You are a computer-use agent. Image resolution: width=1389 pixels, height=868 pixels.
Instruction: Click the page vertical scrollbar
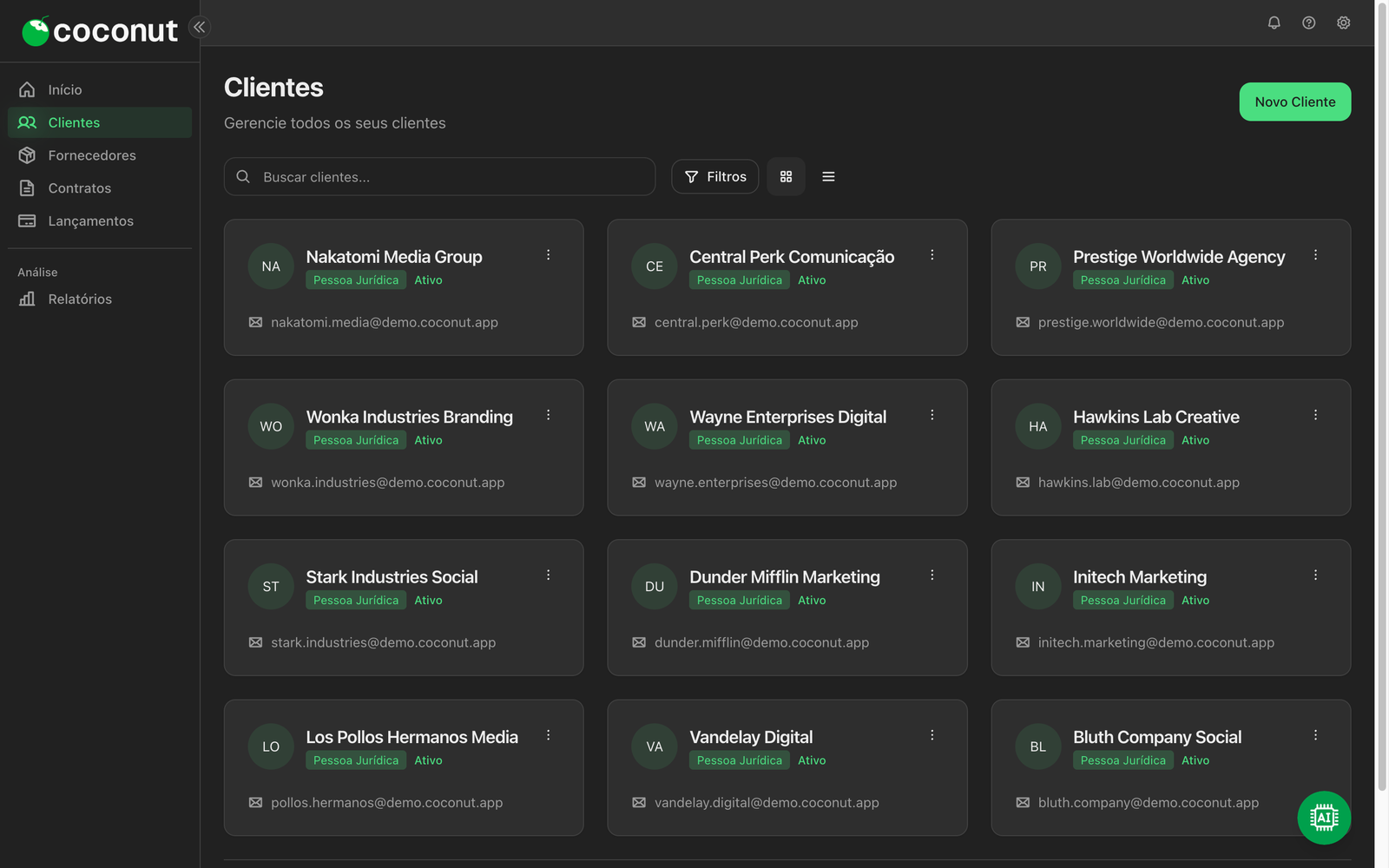(1382, 395)
